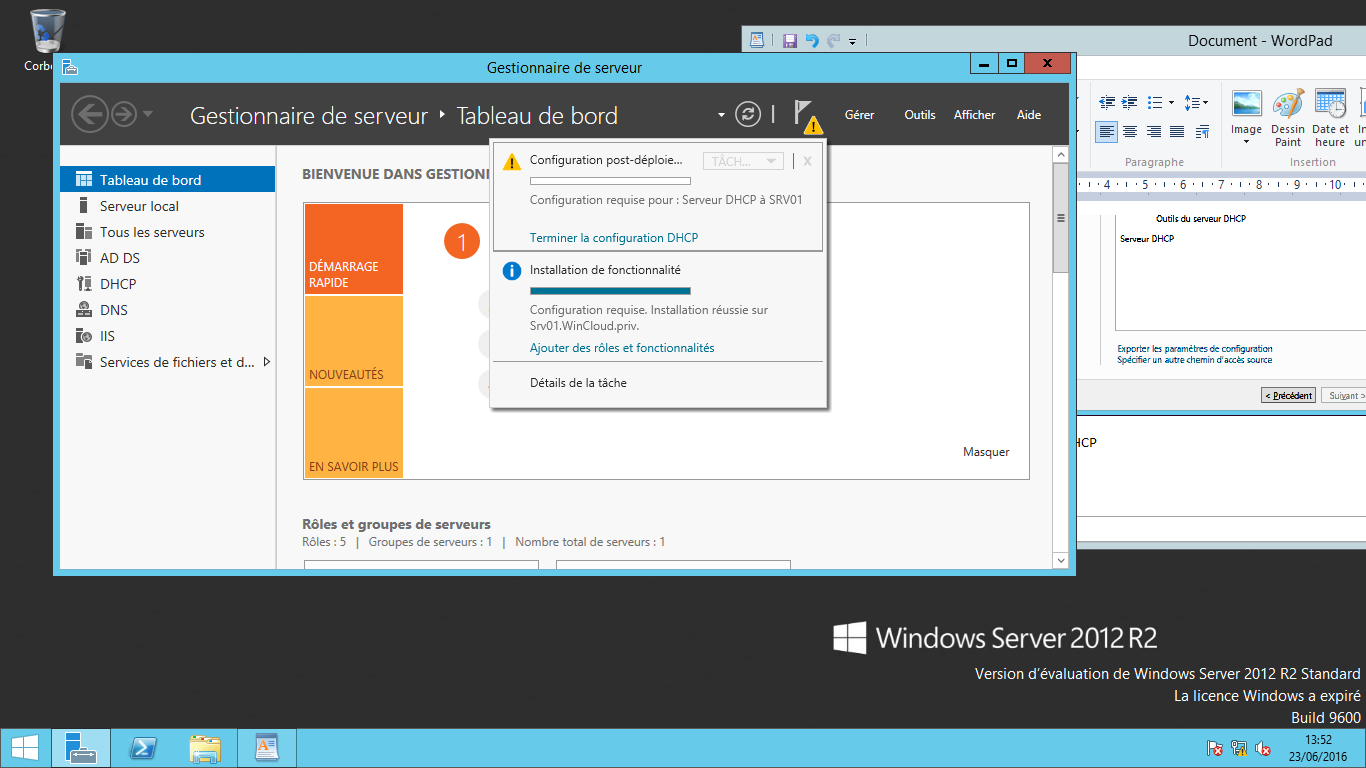Screen dimensions: 1366x768
Task: Redo the action in WordPad toolbar
Action: coord(833,41)
